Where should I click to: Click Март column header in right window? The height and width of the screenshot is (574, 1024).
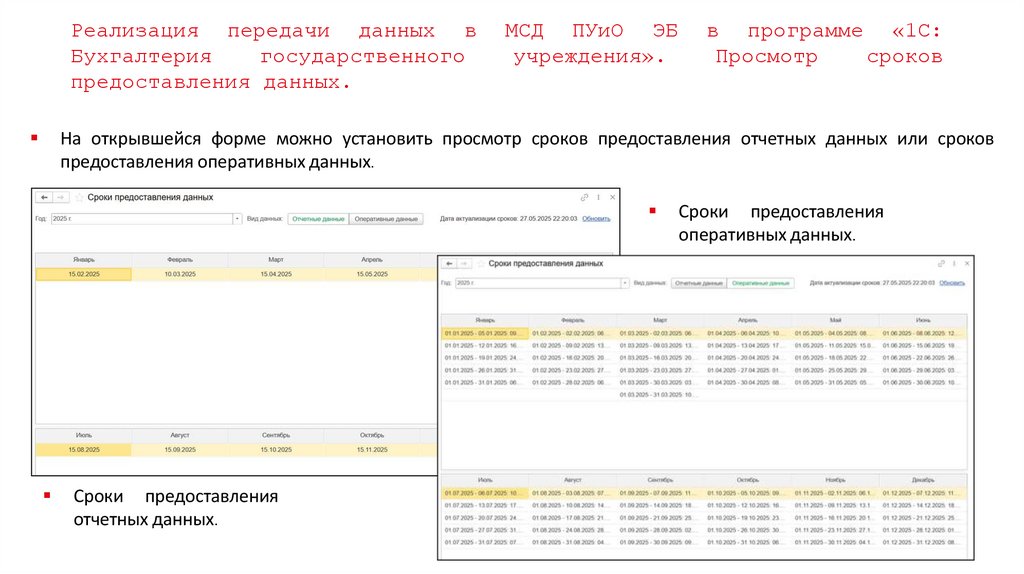660,320
